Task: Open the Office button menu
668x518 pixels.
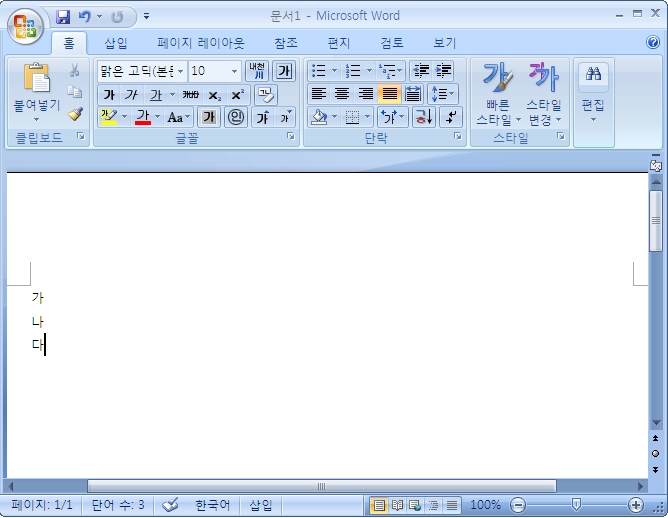Action: coord(25,26)
